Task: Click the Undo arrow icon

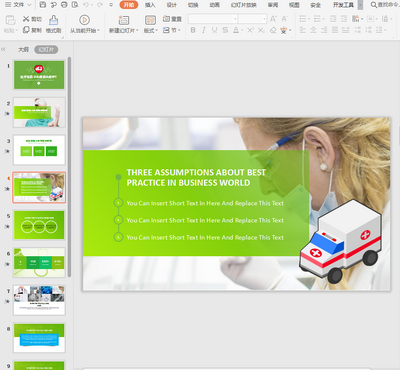Action: 86,5
